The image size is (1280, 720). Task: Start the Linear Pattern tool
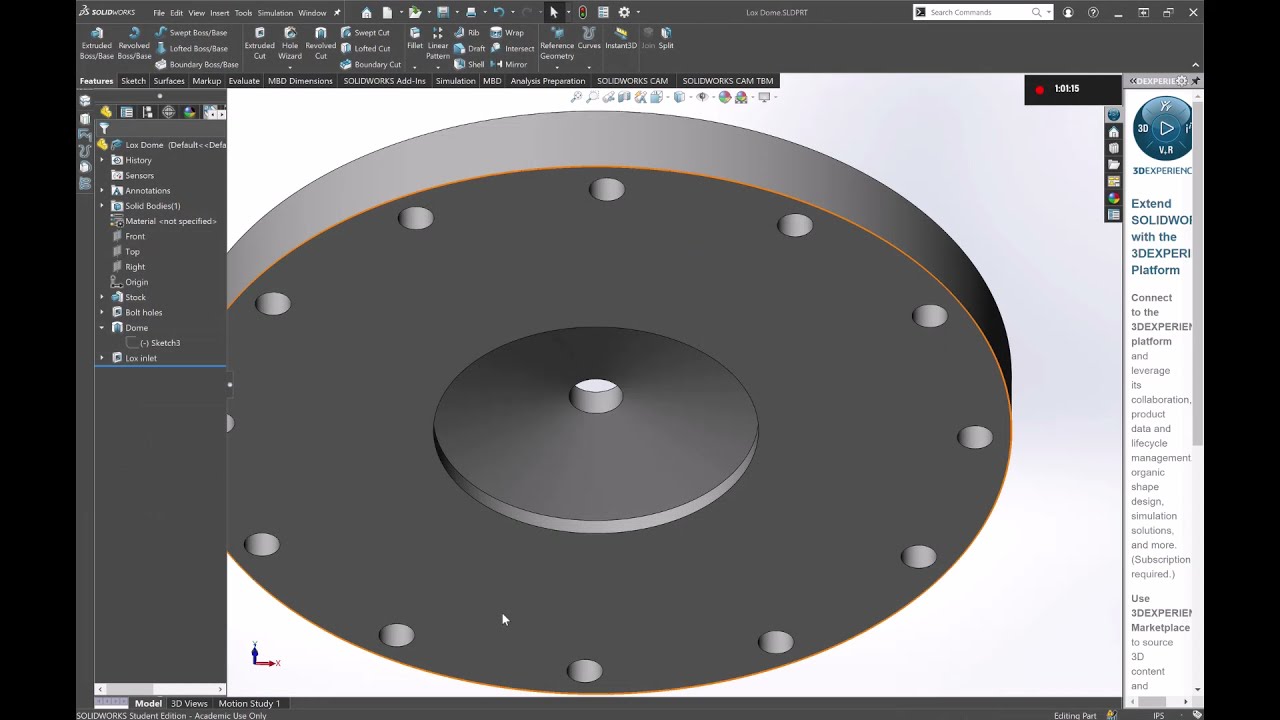click(x=438, y=44)
